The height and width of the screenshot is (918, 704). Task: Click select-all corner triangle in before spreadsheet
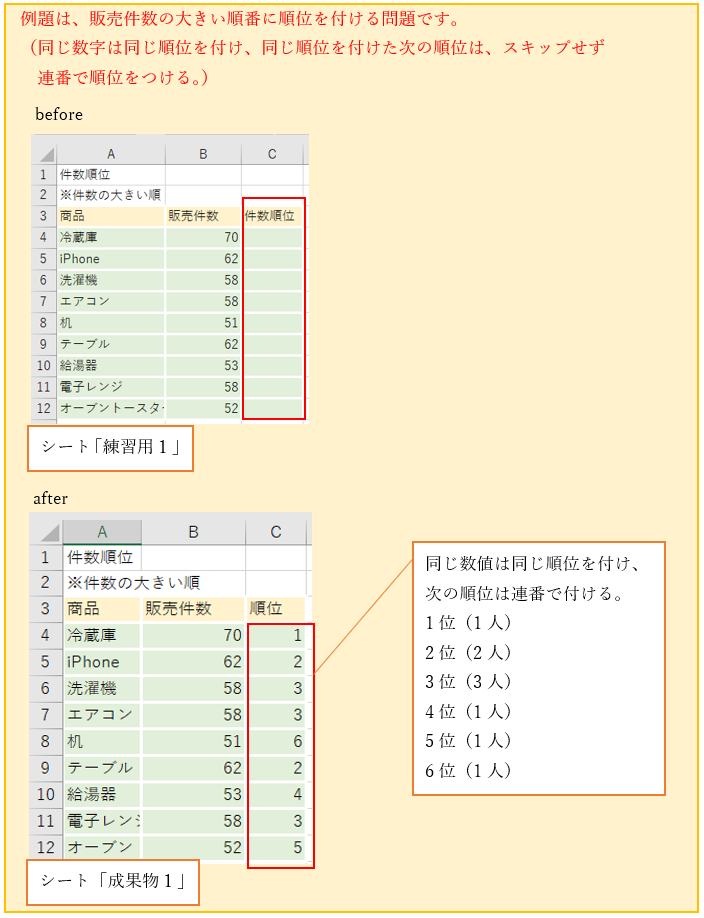[45, 154]
